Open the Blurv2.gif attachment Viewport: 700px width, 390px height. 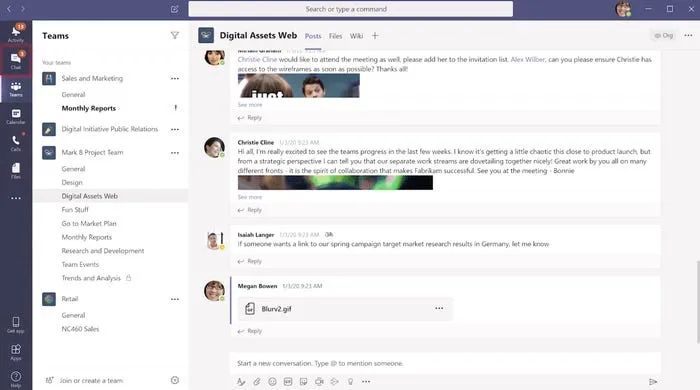point(346,308)
